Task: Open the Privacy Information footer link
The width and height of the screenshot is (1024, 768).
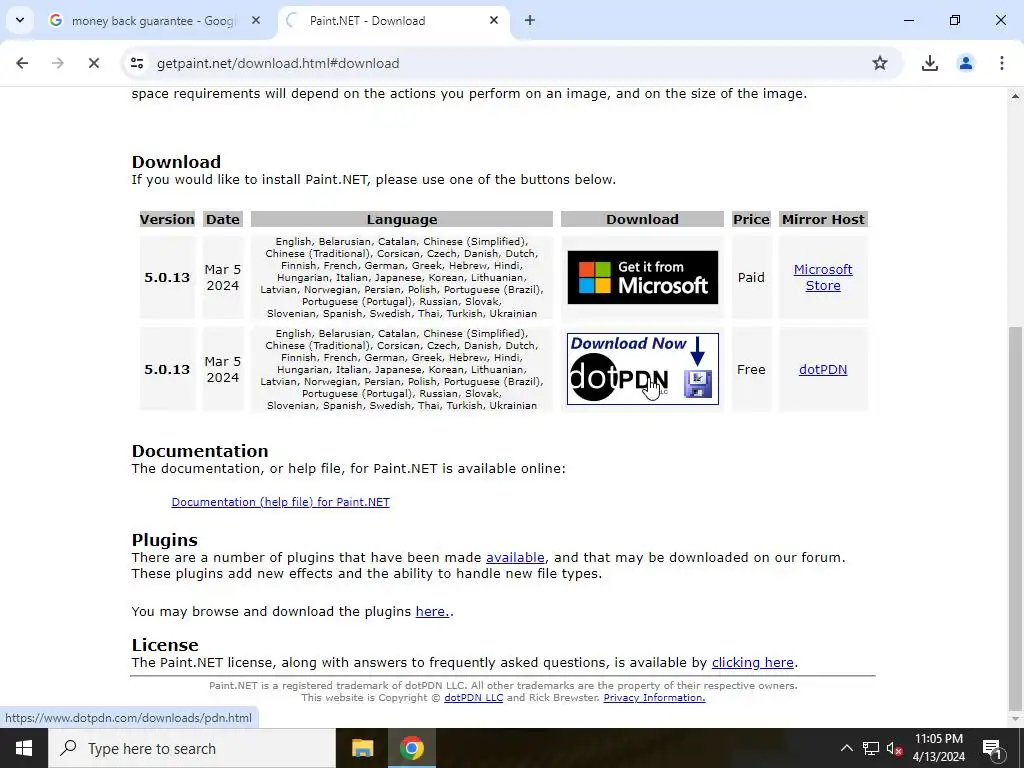Action: pos(654,697)
